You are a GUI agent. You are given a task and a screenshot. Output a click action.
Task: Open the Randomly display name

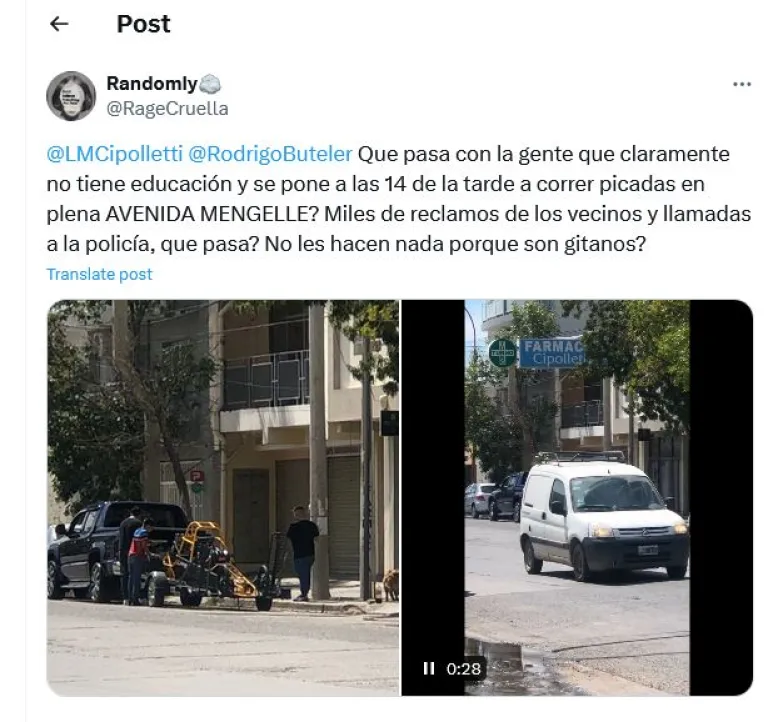coord(152,84)
